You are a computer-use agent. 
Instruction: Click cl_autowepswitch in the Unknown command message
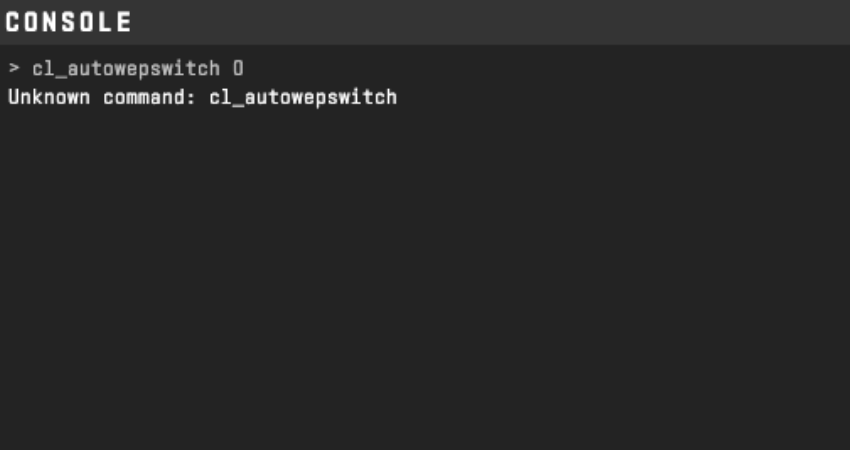tap(303, 98)
